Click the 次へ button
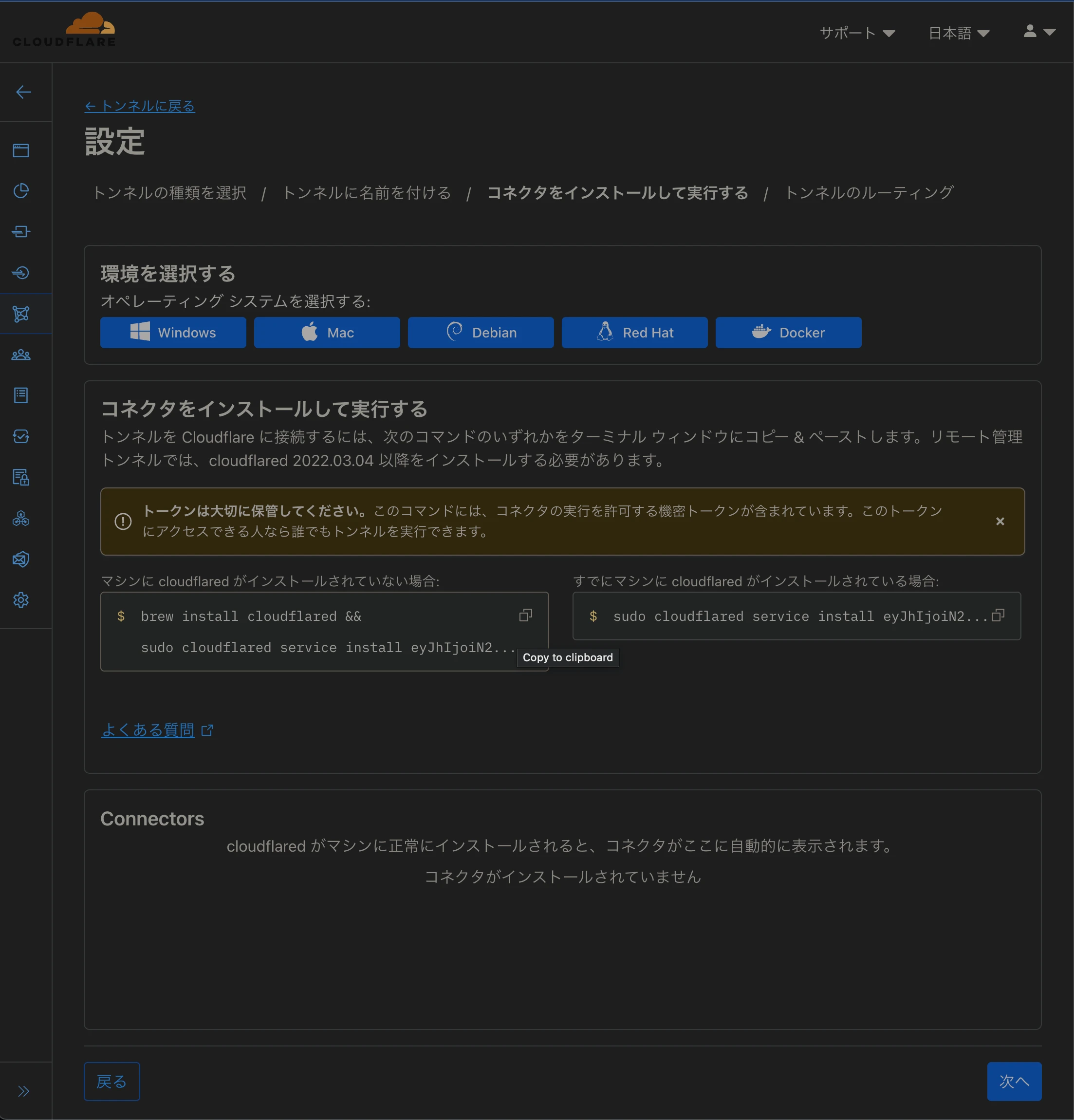 [1014, 1081]
